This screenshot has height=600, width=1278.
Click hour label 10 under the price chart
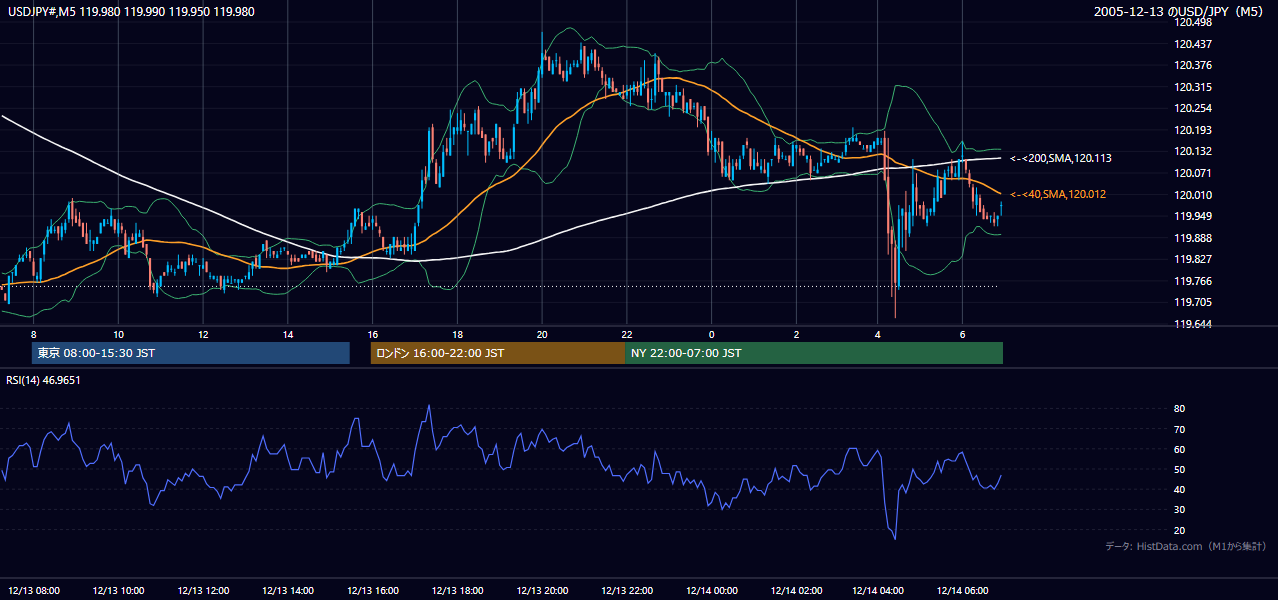[118, 334]
